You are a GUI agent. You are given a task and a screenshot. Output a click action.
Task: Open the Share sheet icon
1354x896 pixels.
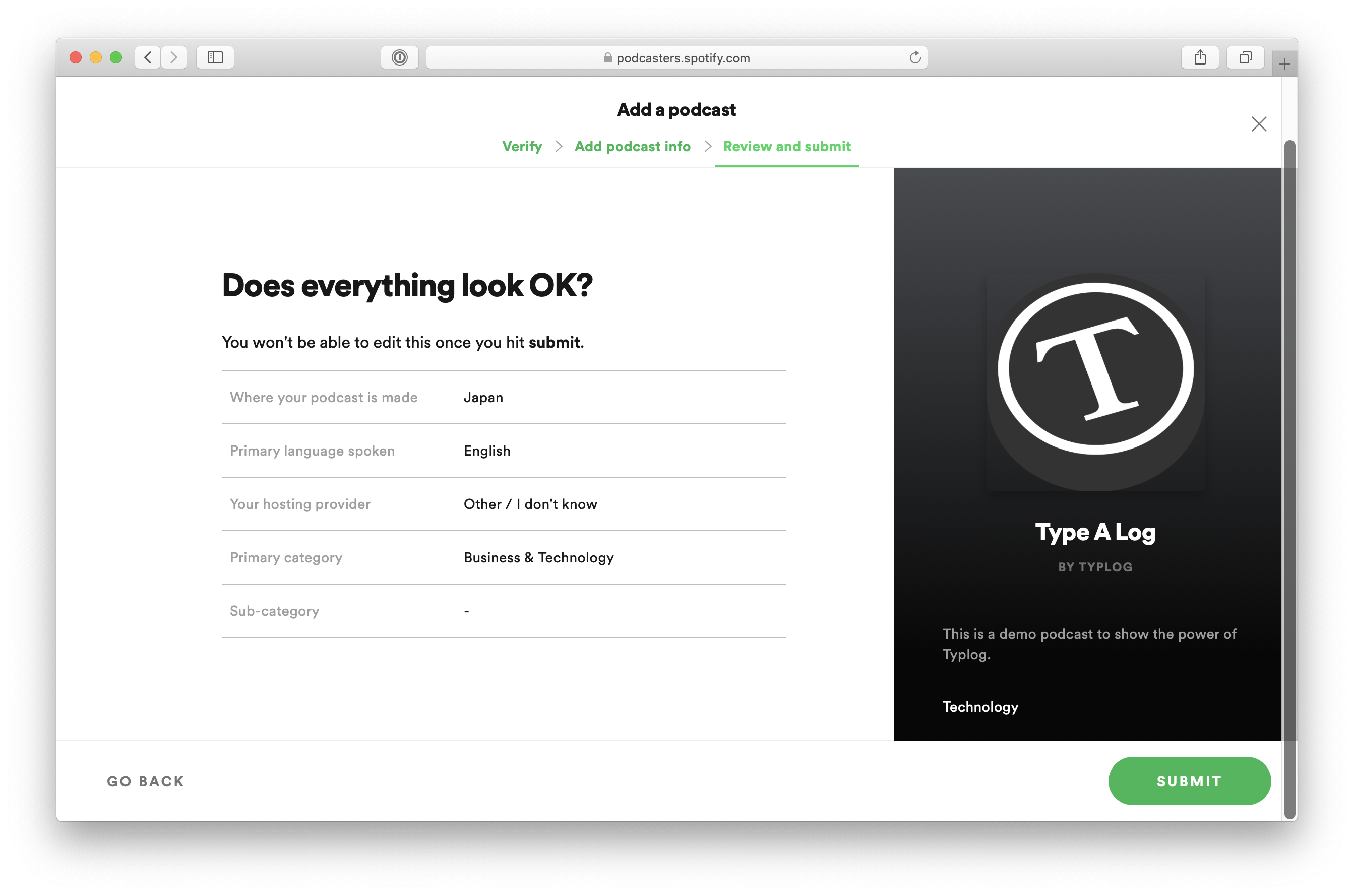(x=1200, y=58)
